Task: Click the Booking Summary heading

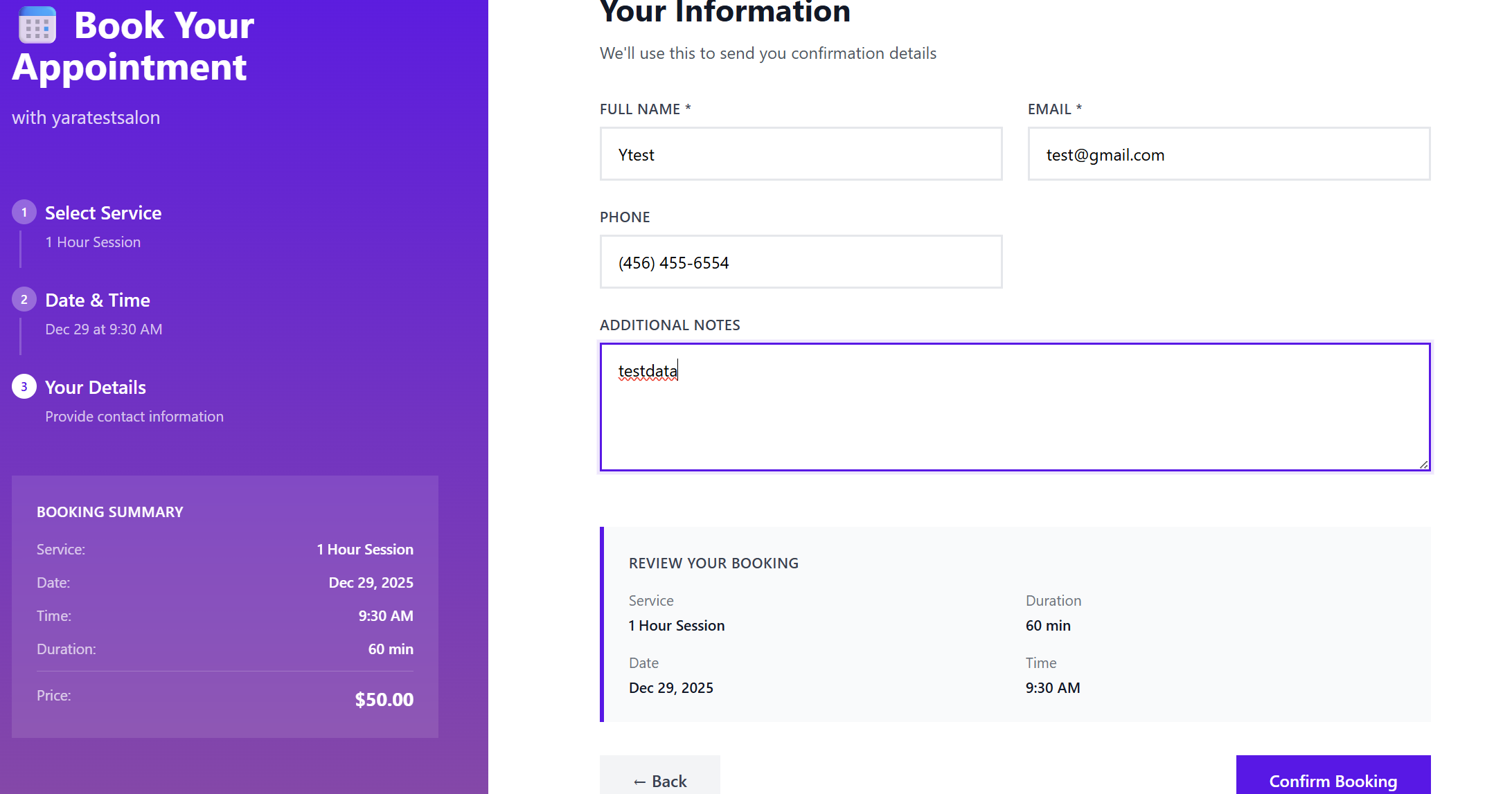Action: pos(110,512)
